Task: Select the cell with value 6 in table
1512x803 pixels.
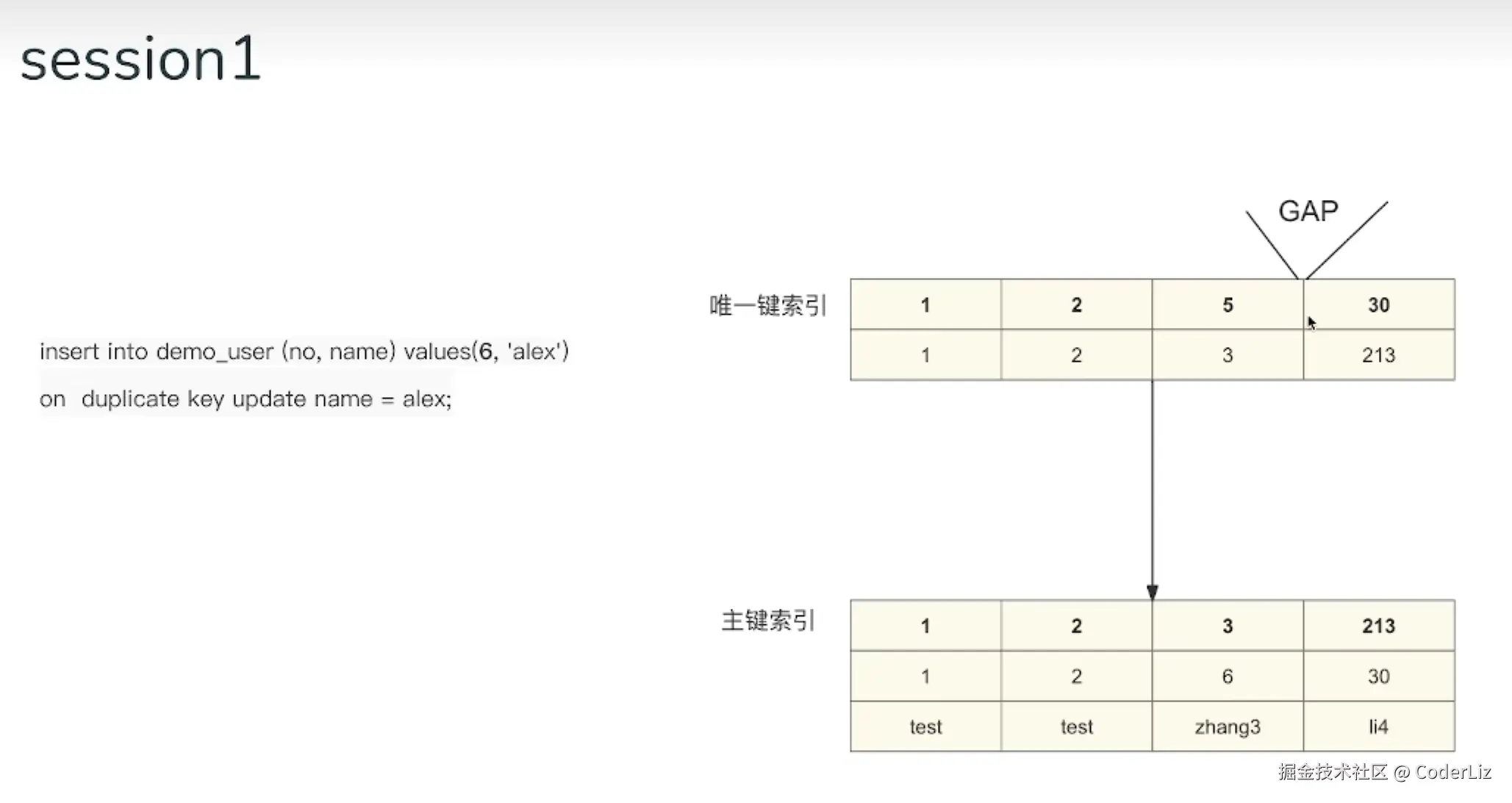Action: tap(1227, 677)
